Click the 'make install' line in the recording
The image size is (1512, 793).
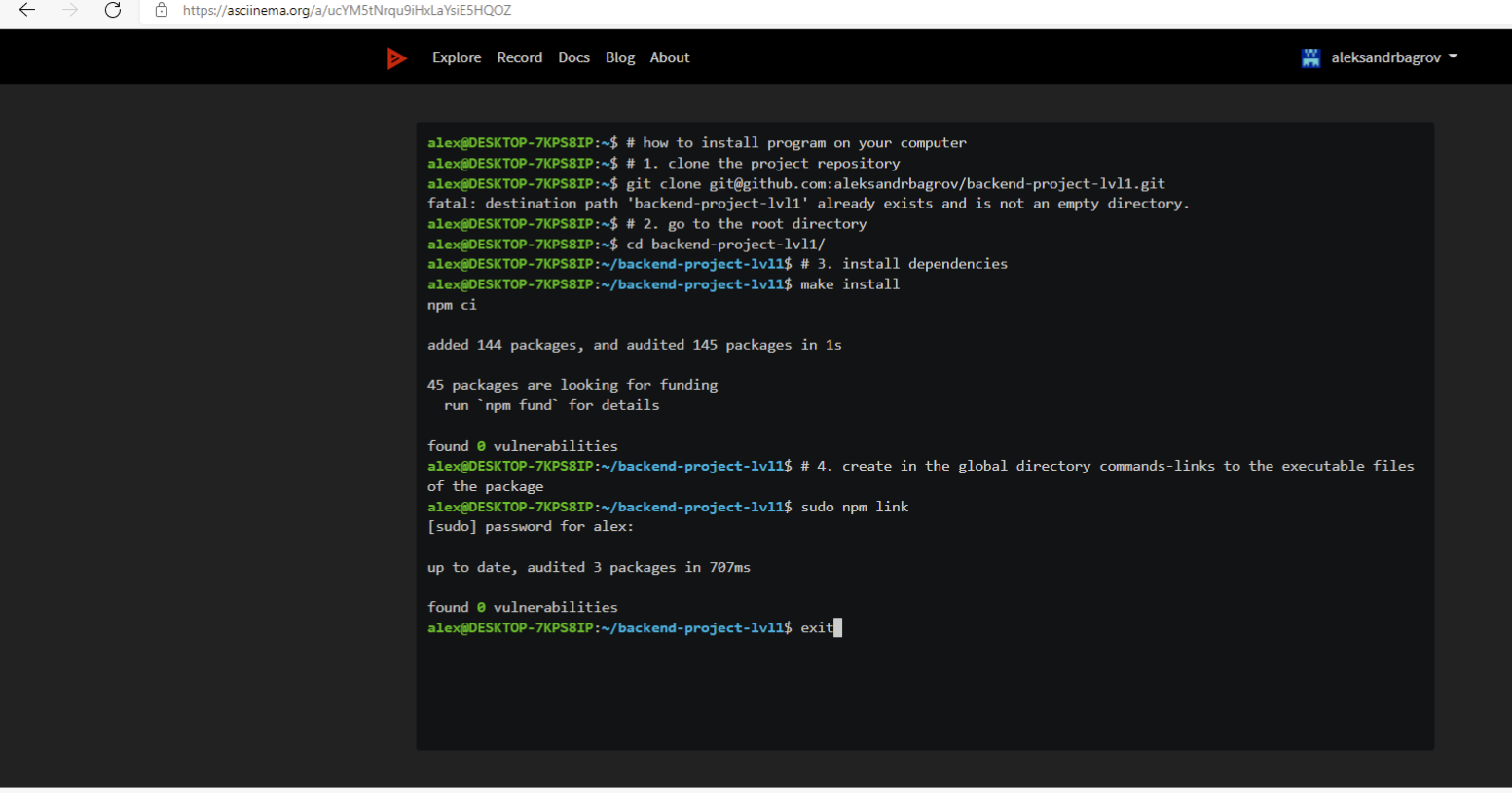coord(855,283)
